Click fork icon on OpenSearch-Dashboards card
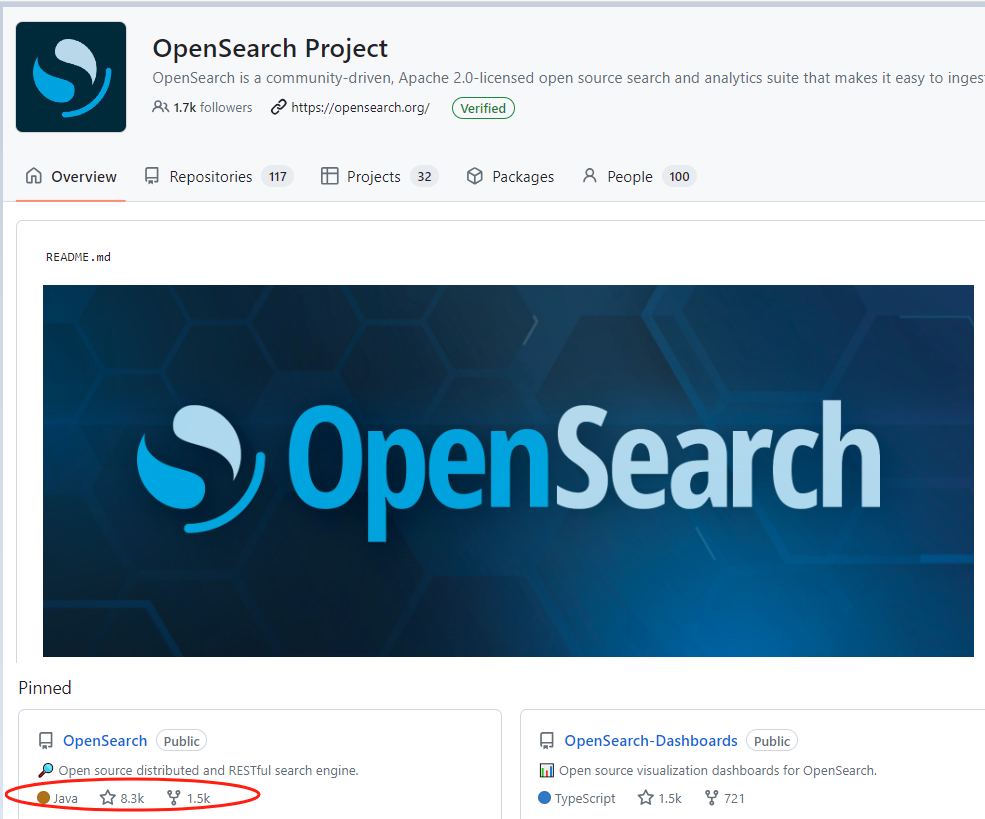The image size is (985, 819). [711, 798]
